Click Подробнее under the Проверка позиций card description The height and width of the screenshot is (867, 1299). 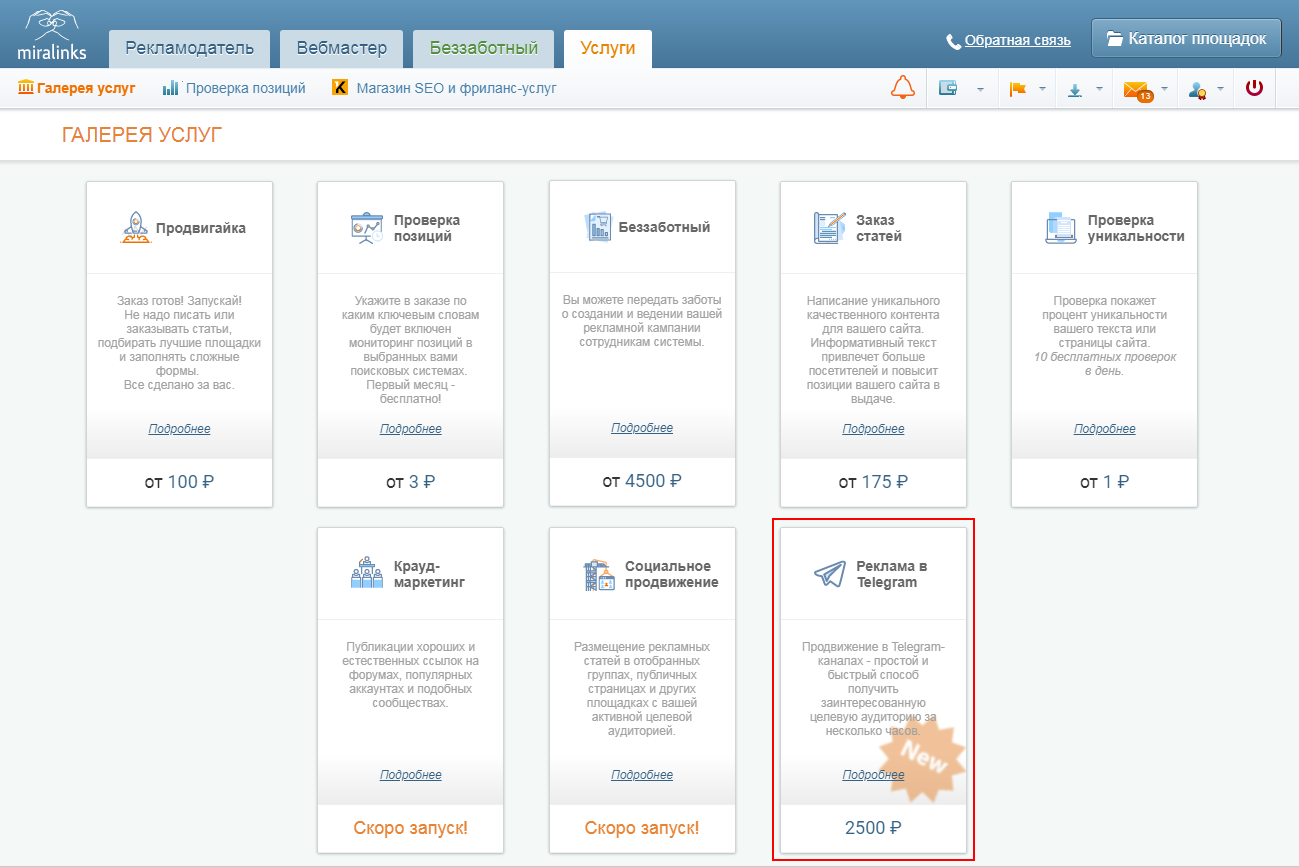pos(411,429)
